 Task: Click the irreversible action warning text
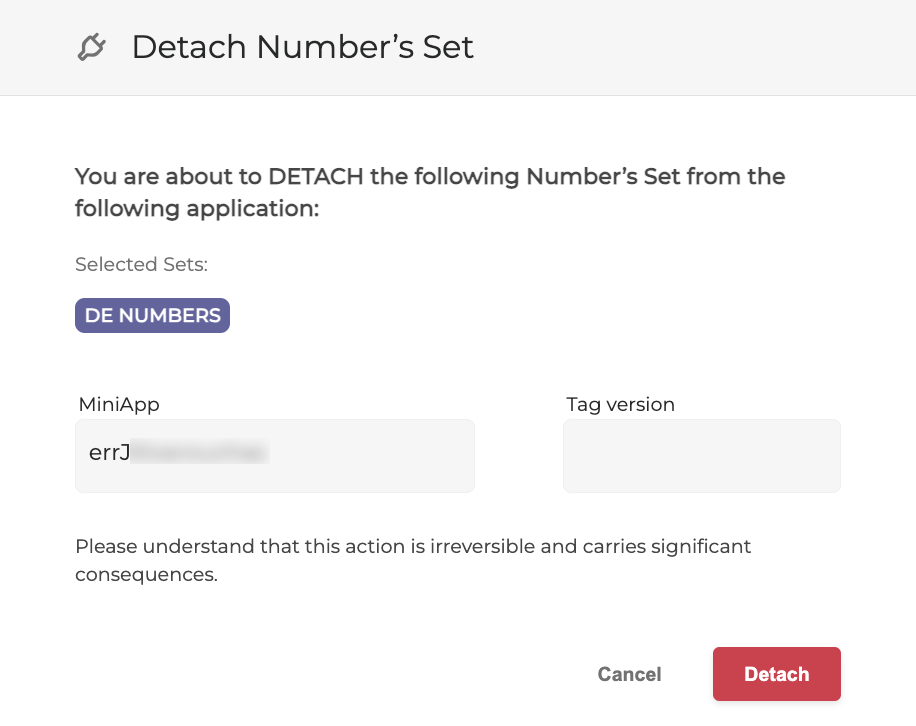[x=412, y=560]
